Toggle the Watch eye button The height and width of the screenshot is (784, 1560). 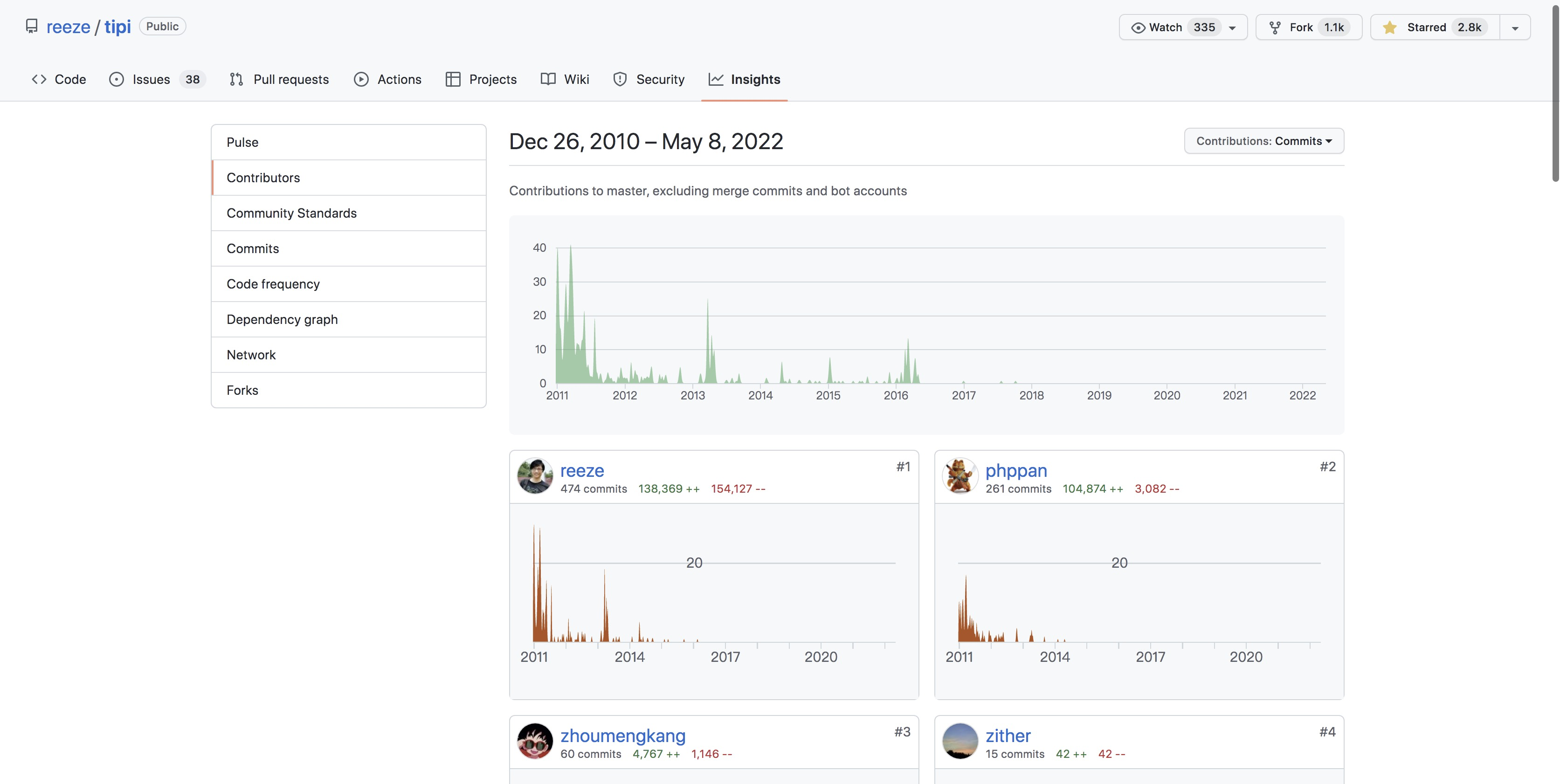coord(1158,27)
